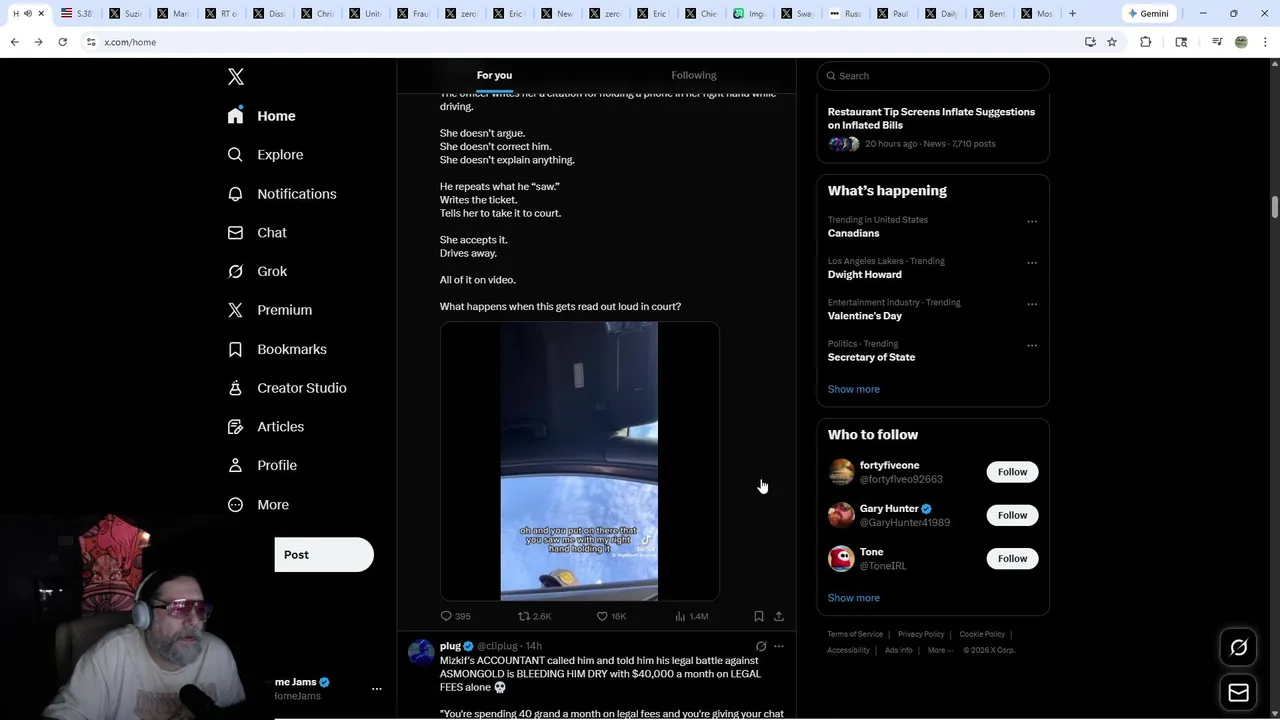Show more under What's happening
The image size is (1280, 720).
coord(853,389)
